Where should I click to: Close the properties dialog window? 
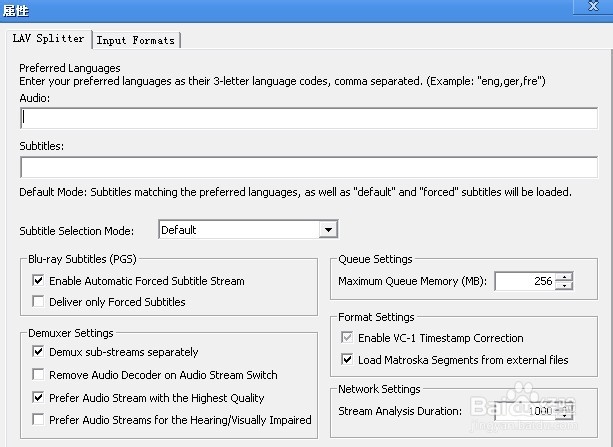[593, 7]
